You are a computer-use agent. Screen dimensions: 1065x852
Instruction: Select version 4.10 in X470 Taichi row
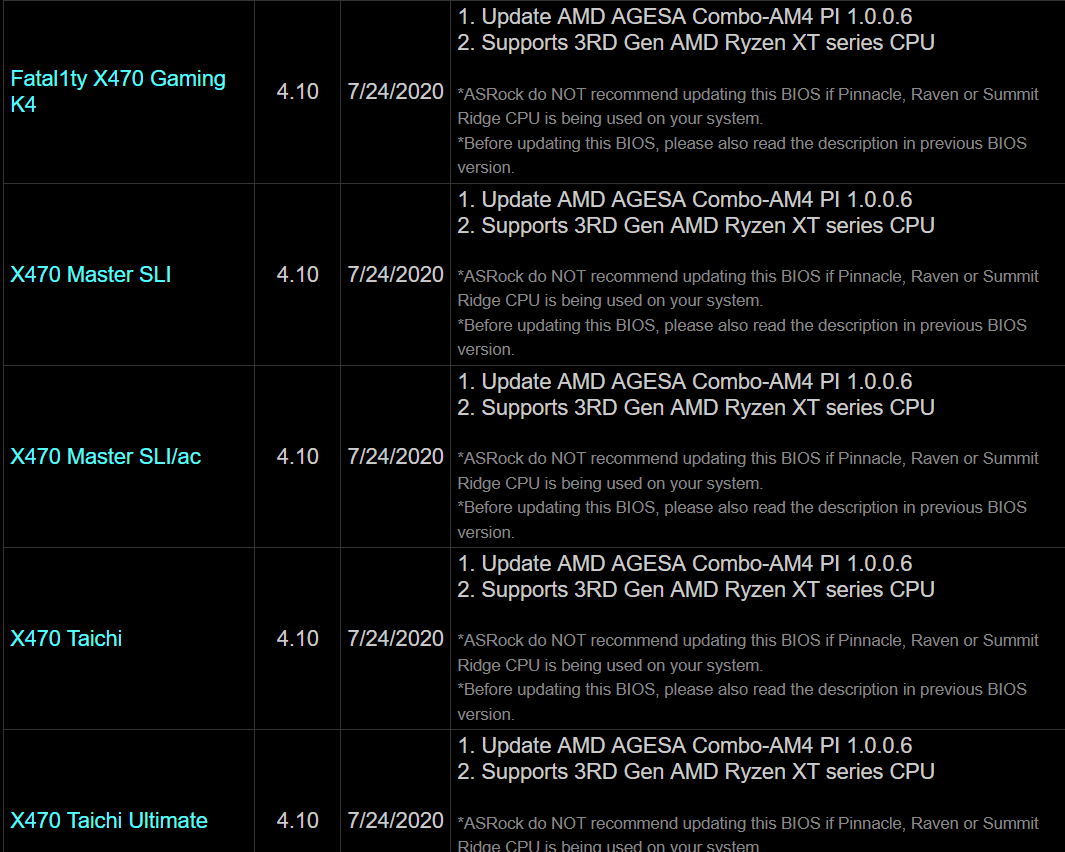pos(297,639)
